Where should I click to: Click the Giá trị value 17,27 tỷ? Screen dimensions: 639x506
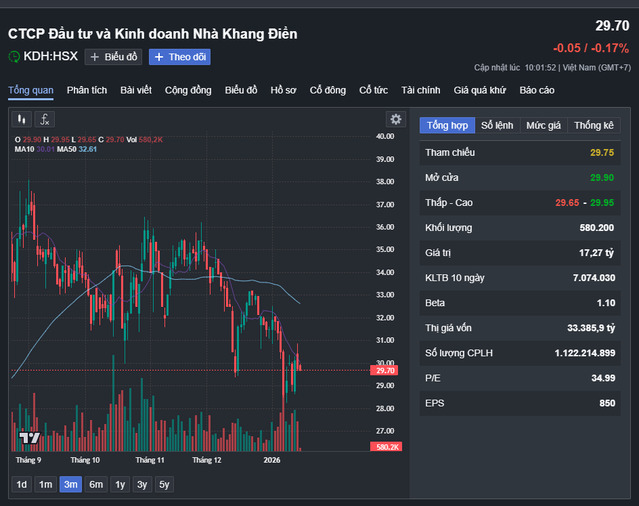click(597, 253)
